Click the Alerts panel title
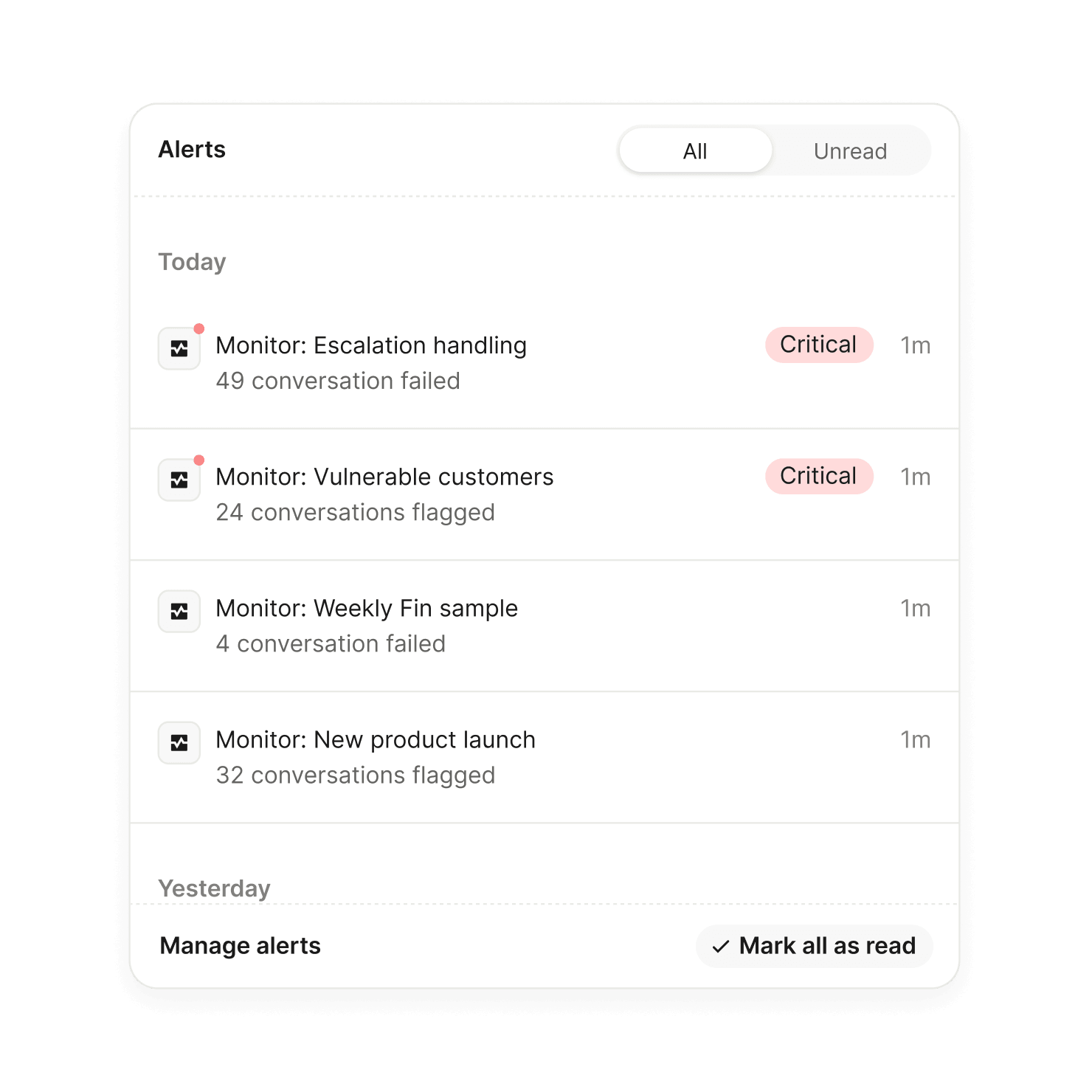 pyautogui.click(x=191, y=149)
